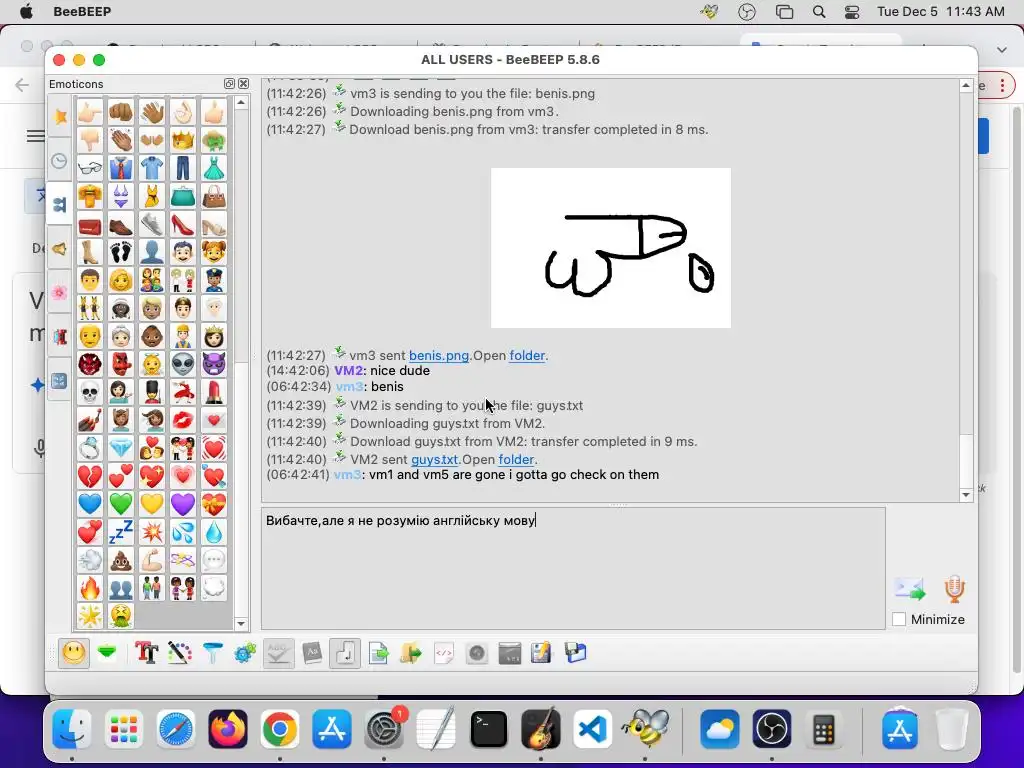This screenshot has width=1024, height=768.
Task: Click the send file document icon
Action: [378, 652]
